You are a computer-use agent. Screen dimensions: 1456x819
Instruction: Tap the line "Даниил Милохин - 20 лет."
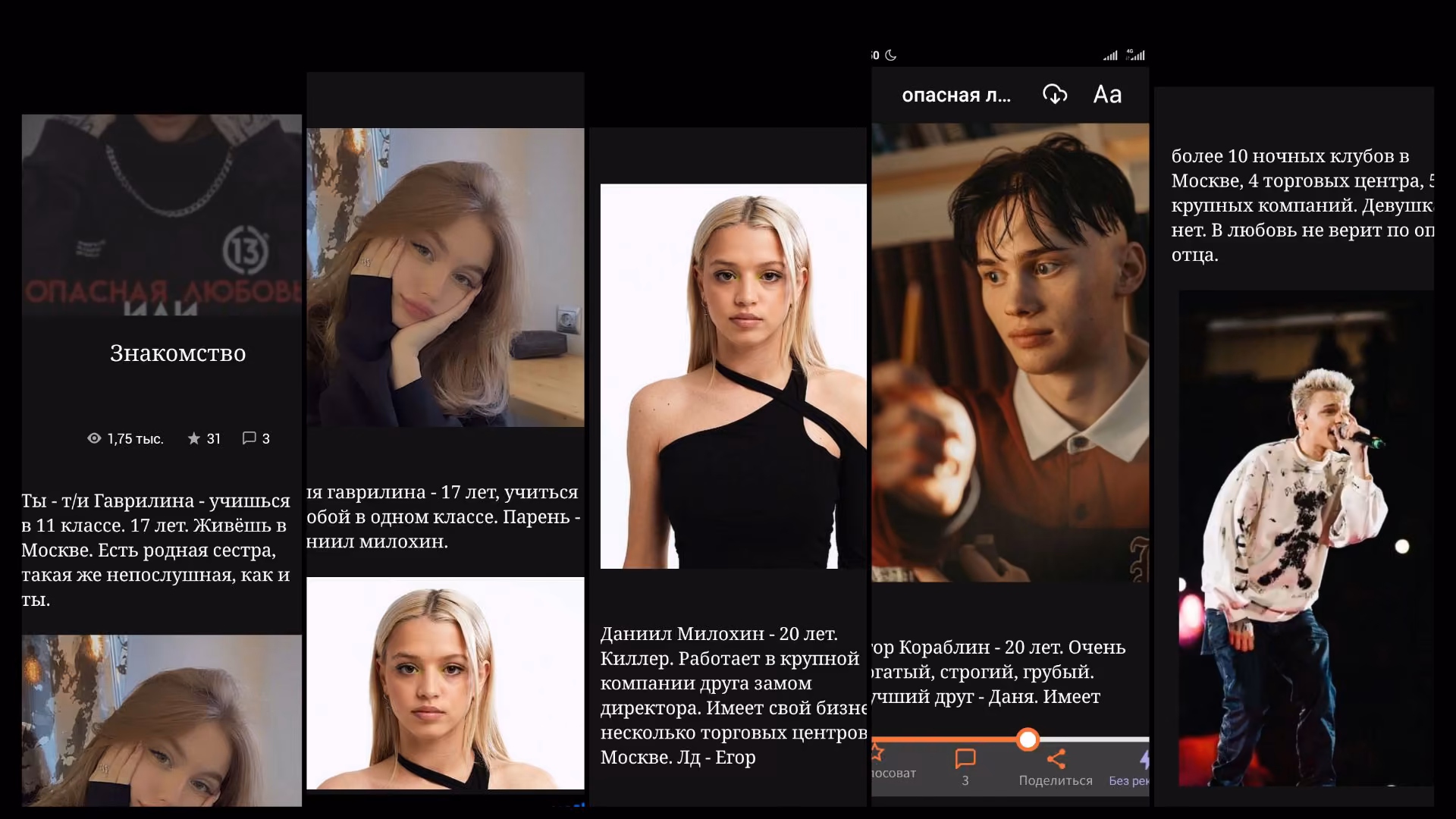(719, 634)
